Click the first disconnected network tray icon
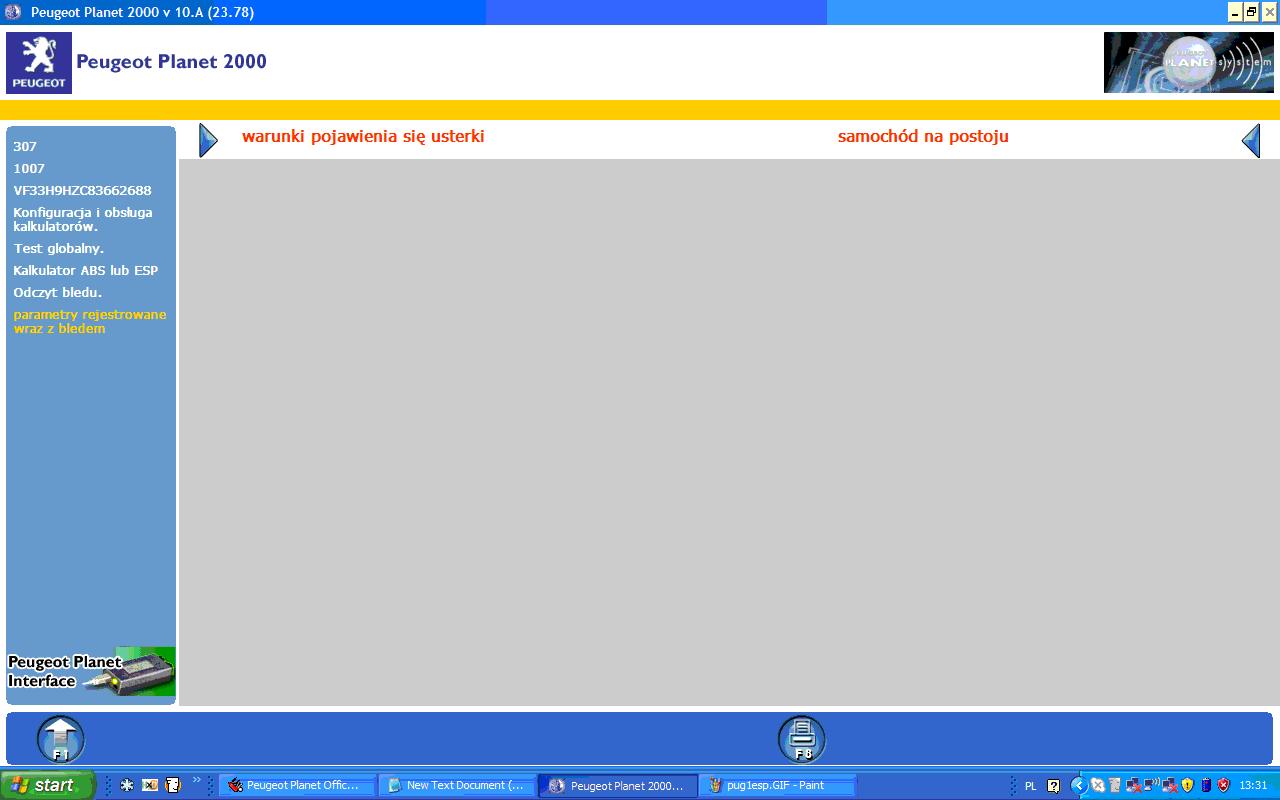This screenshot has height=800, width=1280. tap(1133, 785)
